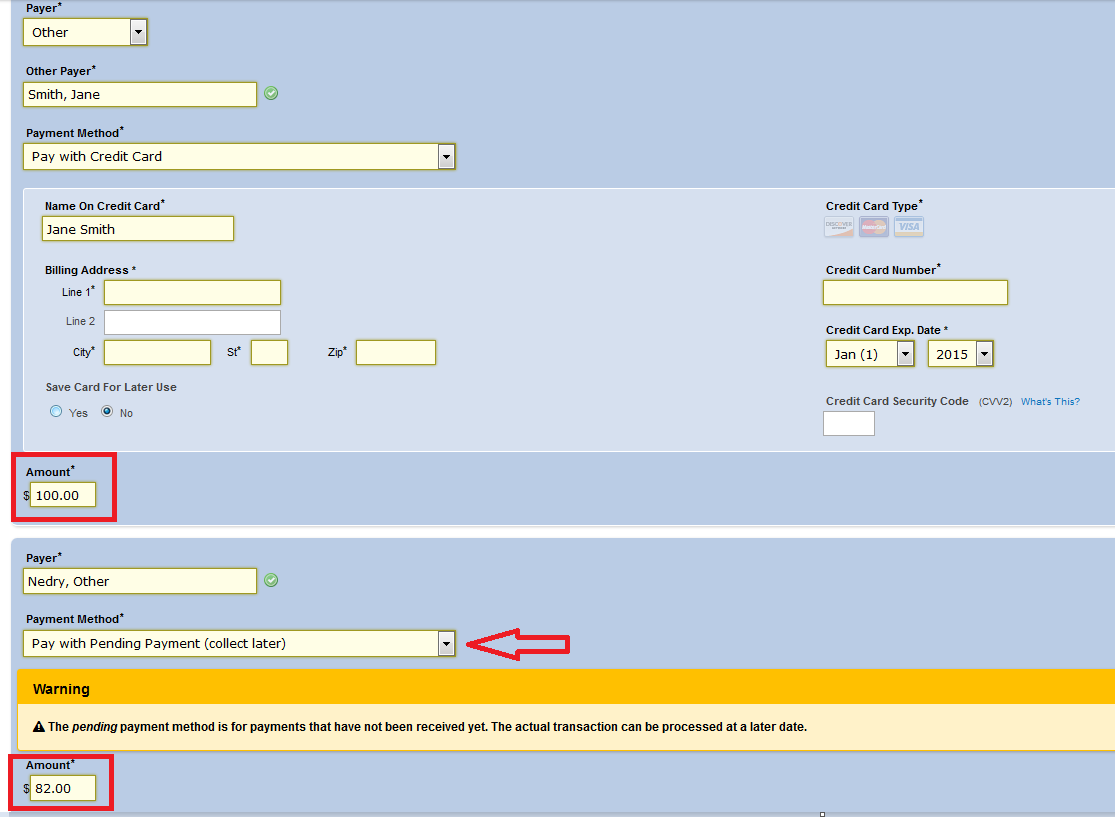Expand the Pay with Credit Card dropdown

(x=446, y=156)
